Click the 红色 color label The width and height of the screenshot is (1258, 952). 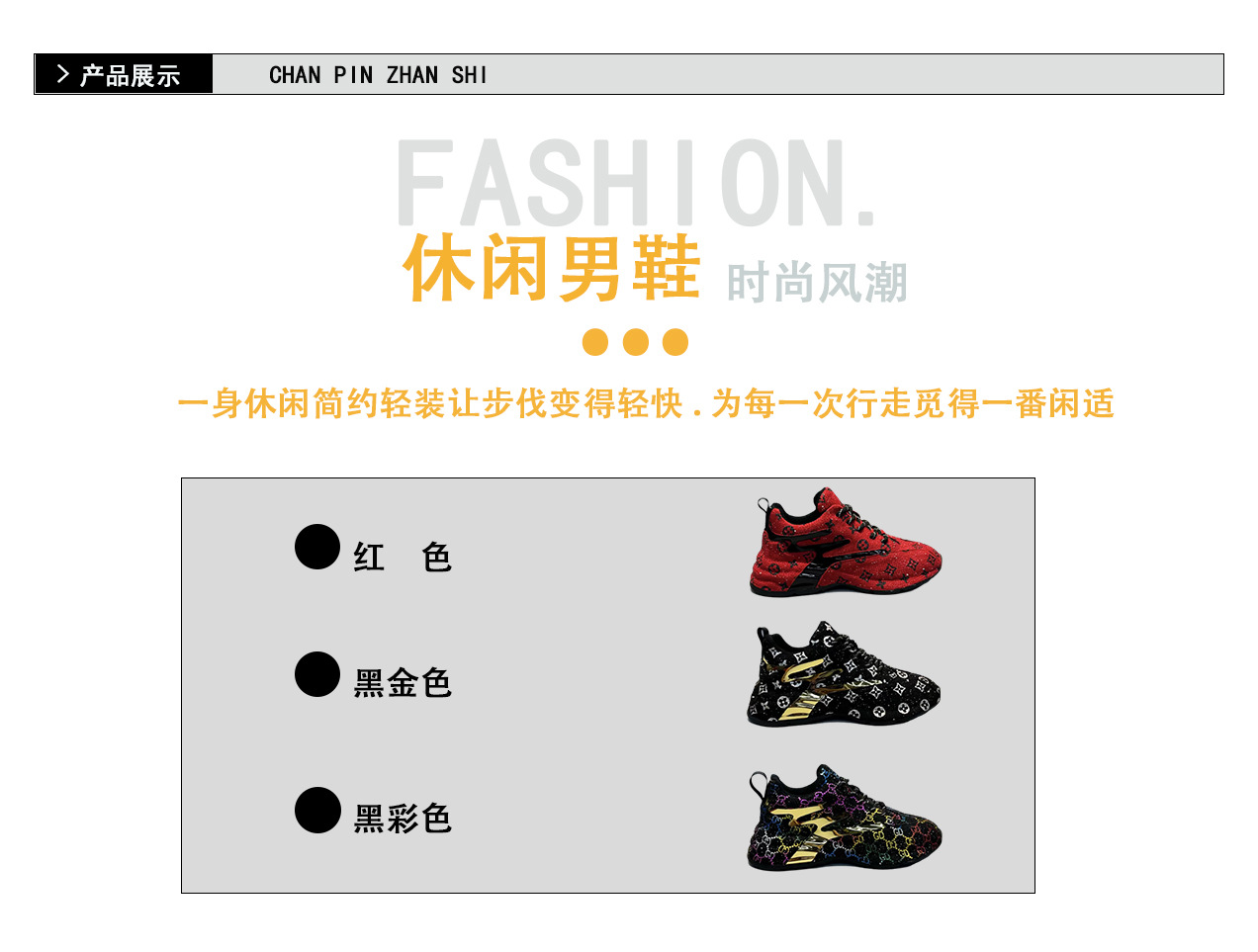click(403, 558)
